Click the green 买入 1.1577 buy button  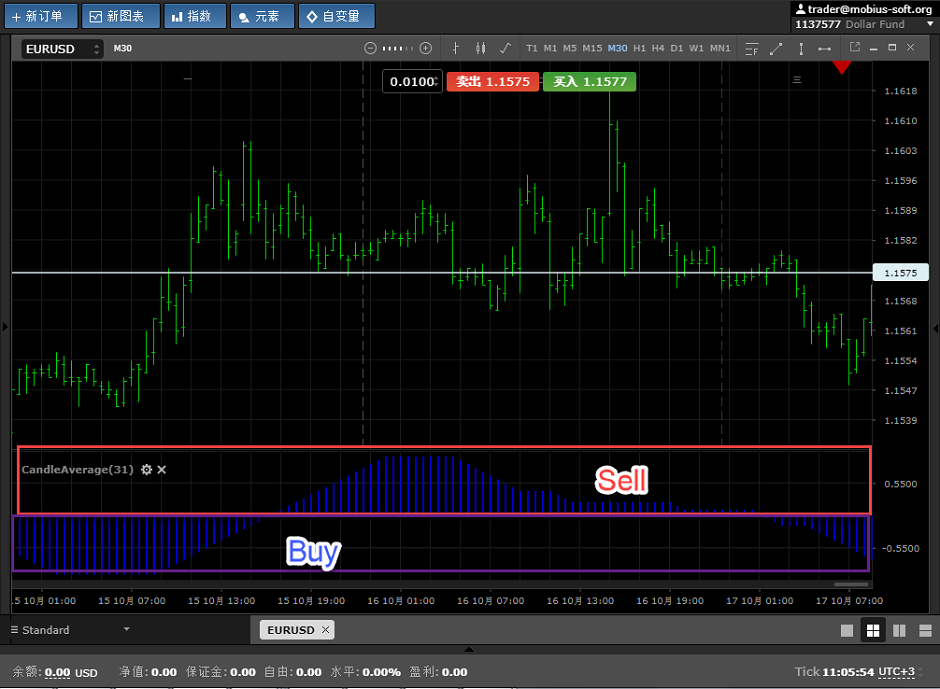tap(589, 82)
